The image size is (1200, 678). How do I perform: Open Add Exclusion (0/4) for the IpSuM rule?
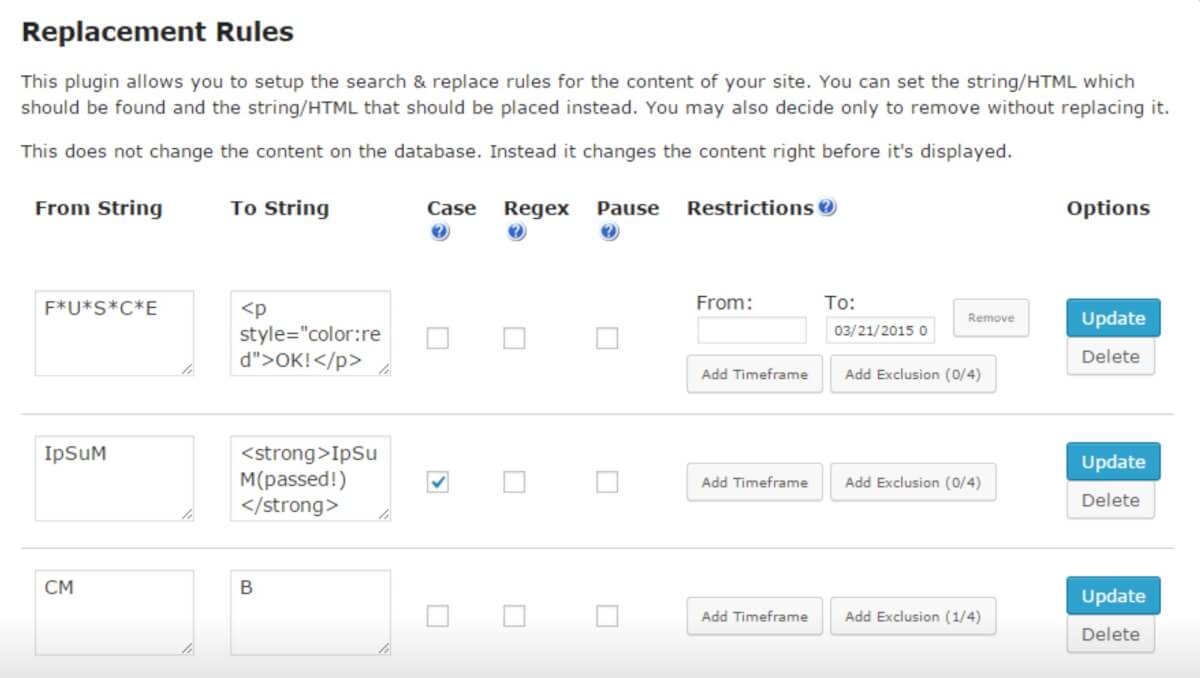pos(913,482)
